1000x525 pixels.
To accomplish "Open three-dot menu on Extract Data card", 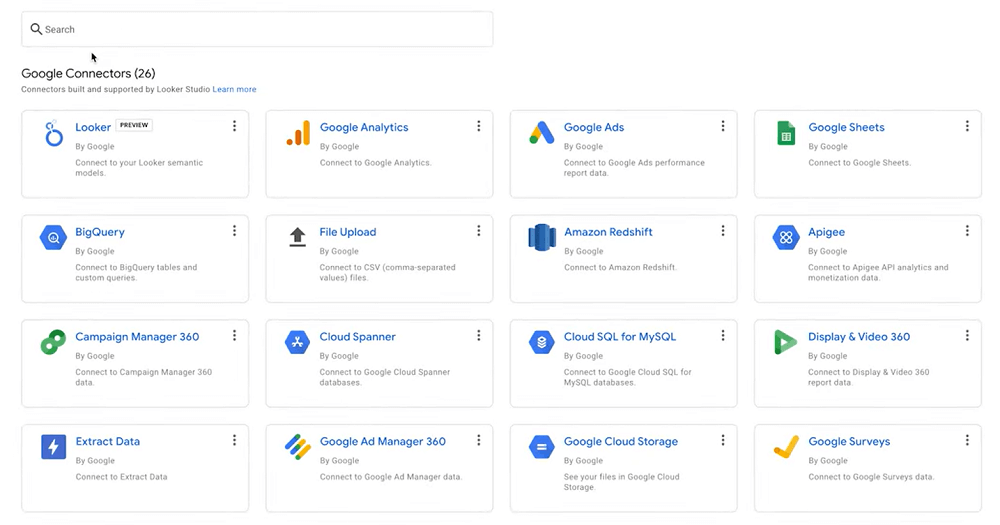I will click(x=234, y=440).
